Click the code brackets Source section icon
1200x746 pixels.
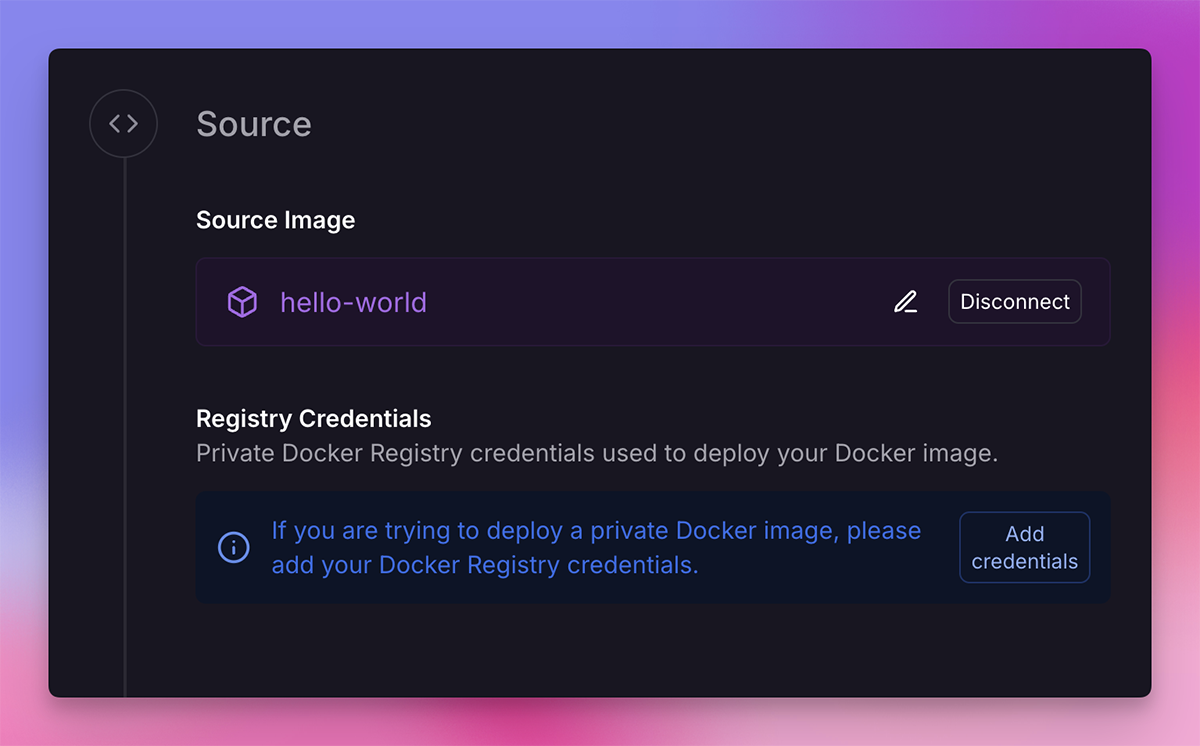123,124
